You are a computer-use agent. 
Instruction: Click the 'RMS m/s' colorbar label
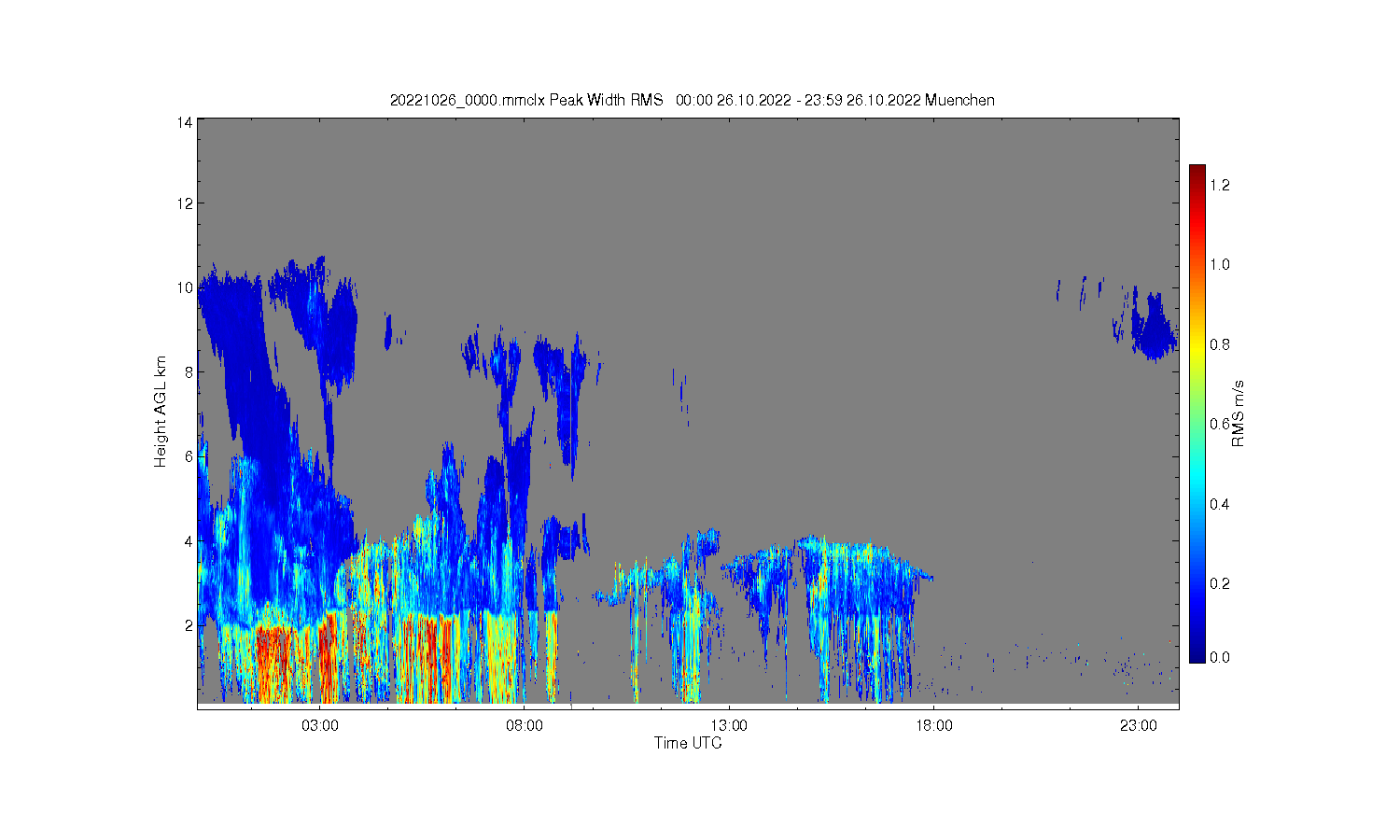[1239, 414]
